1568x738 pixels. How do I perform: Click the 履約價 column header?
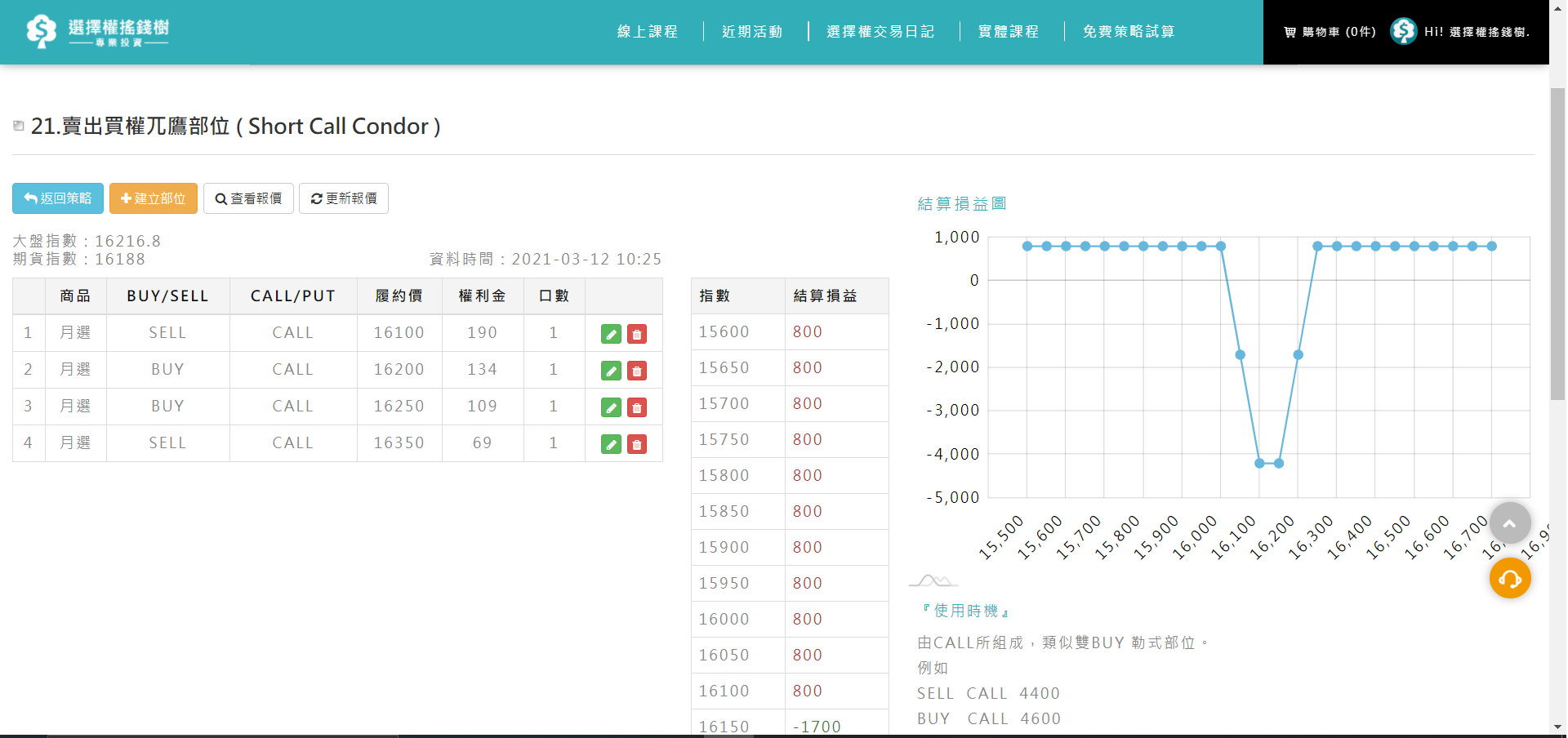tap(399, 296)
